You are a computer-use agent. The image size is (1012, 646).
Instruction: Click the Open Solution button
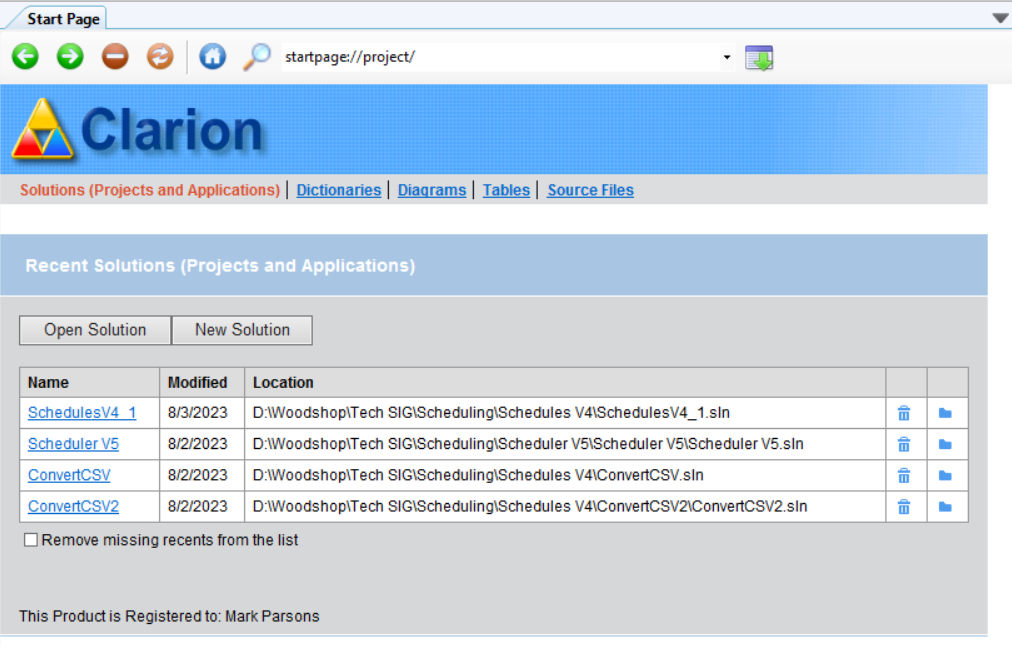click(x=94, y=330)
